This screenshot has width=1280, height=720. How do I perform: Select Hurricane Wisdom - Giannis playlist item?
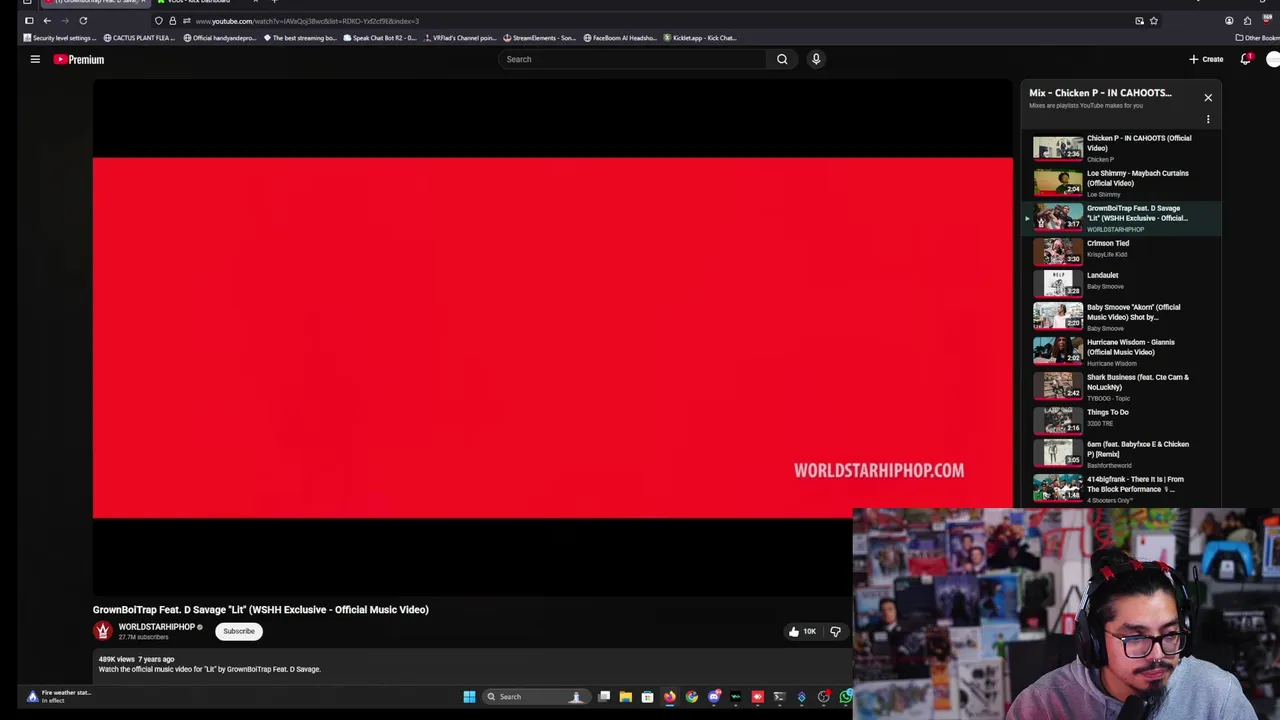(x=1120, y=352)
